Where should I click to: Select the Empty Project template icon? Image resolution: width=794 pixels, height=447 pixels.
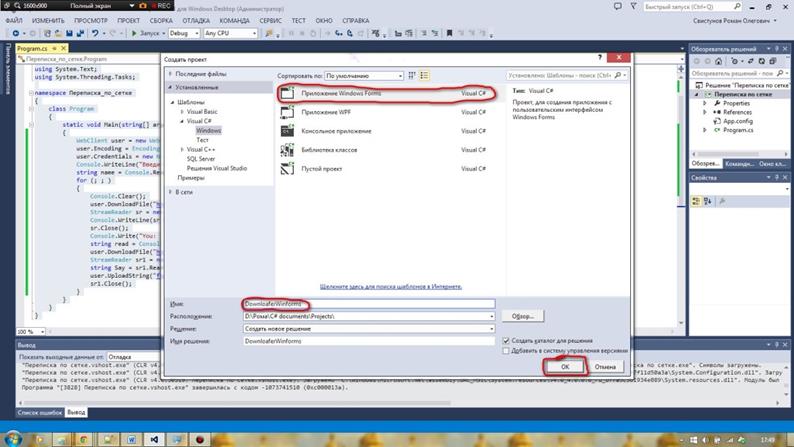click(288, 169)
